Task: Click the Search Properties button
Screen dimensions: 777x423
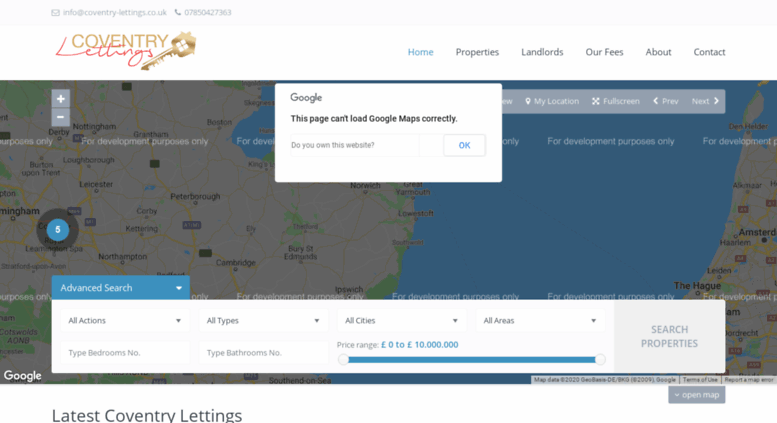Action: [x=669, y=336]
